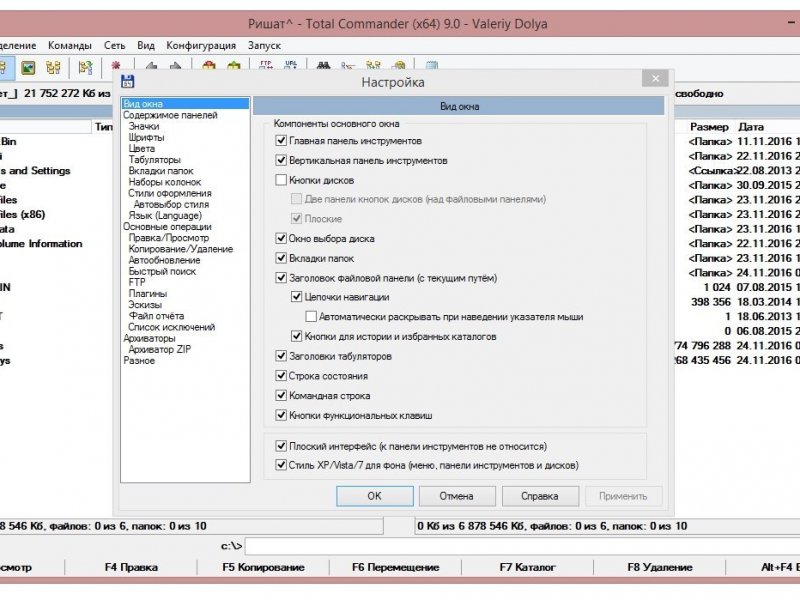Enable the Кнопки дисков checkbox
Viewport: 800px width, 600px height.
(x=281, y=180)
